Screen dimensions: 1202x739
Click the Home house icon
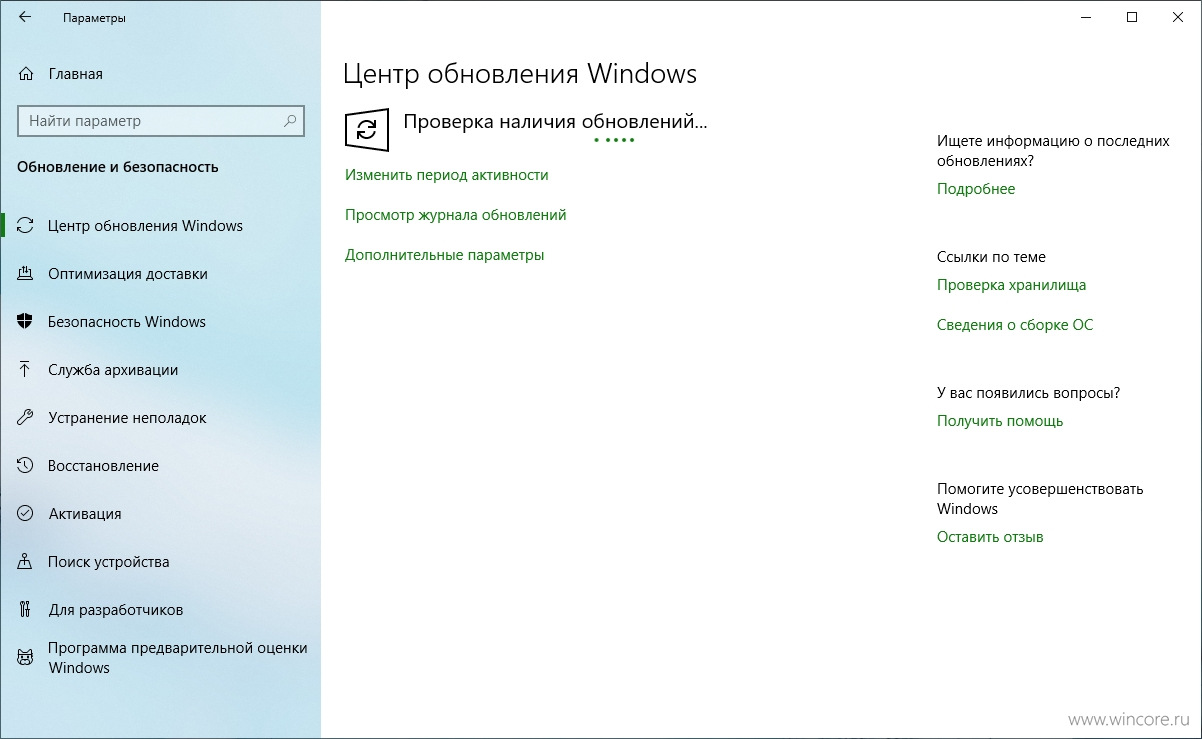pos(26,74)
